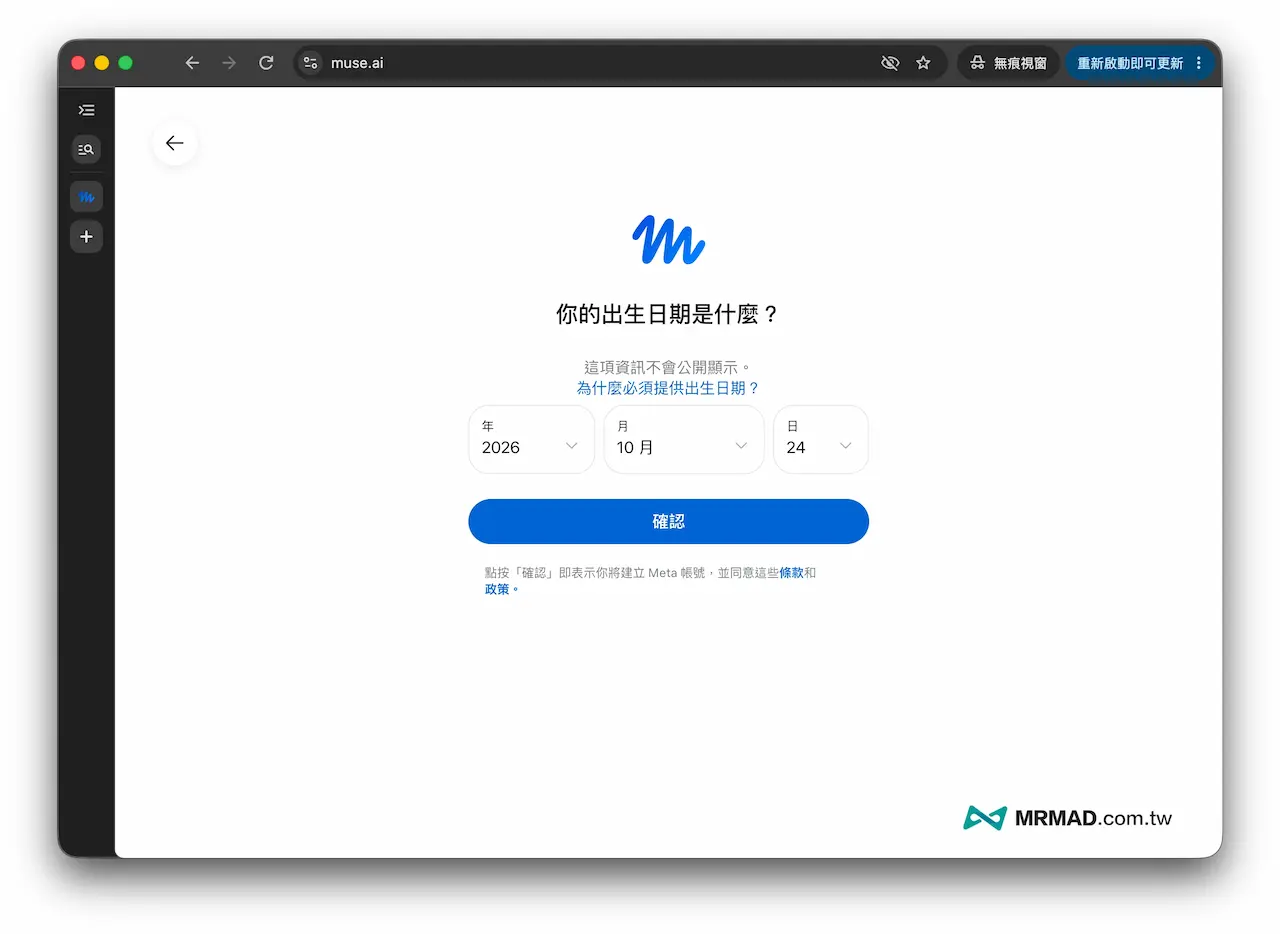Open site information icon in address bar
Image resolution: width=1280 pixels, height=934 pixels.
[310, 63]
